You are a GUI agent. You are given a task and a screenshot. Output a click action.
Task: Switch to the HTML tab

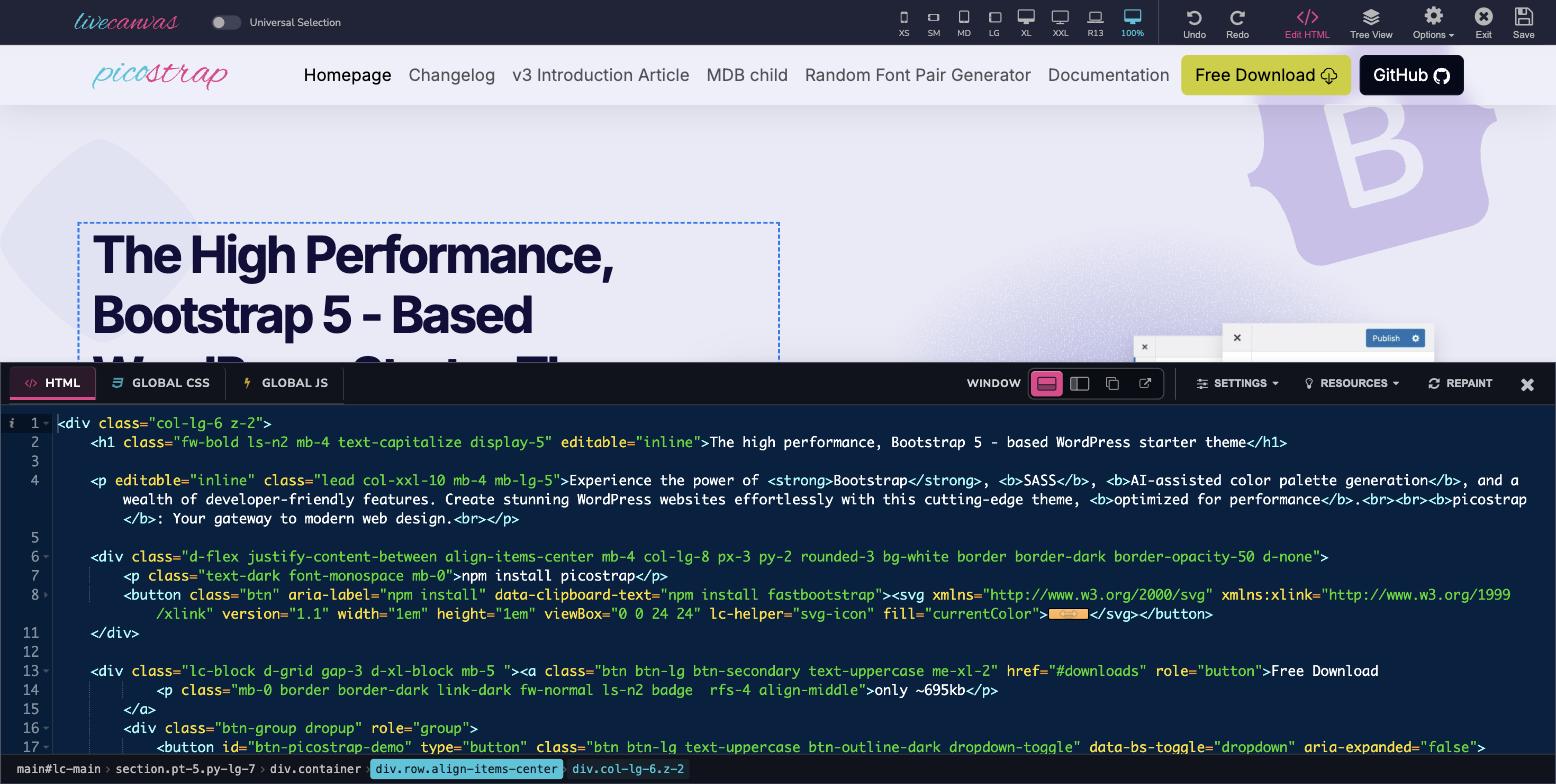pyautogui.click(x=53, y=383)
